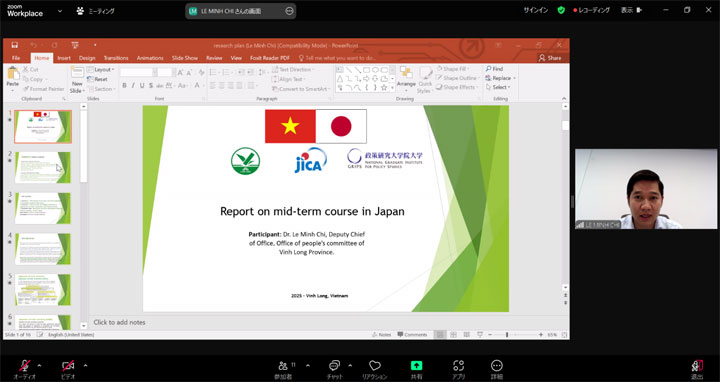Open the Select dropdown in Editing
This screenshot has height=382, width=720.
(x=498, y=87)
